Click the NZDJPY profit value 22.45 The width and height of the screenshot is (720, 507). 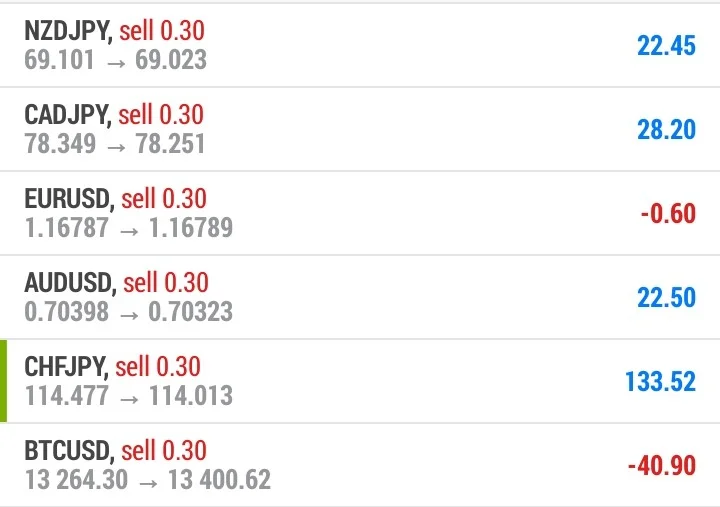click(x=666, y=46)
